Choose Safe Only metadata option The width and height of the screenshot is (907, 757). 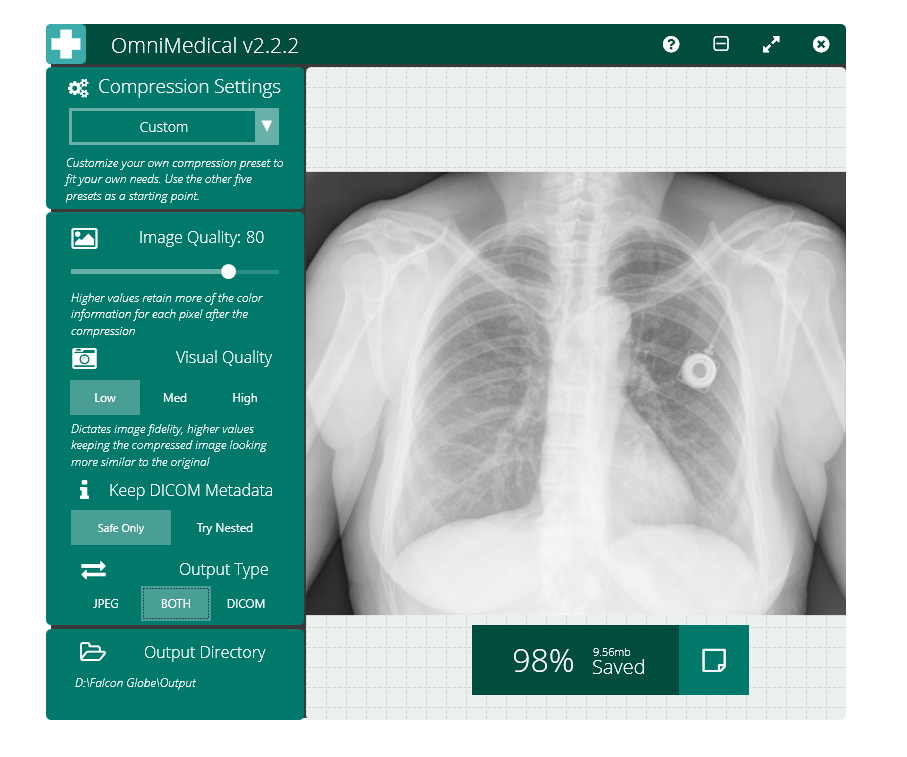(x=121, y=528)
